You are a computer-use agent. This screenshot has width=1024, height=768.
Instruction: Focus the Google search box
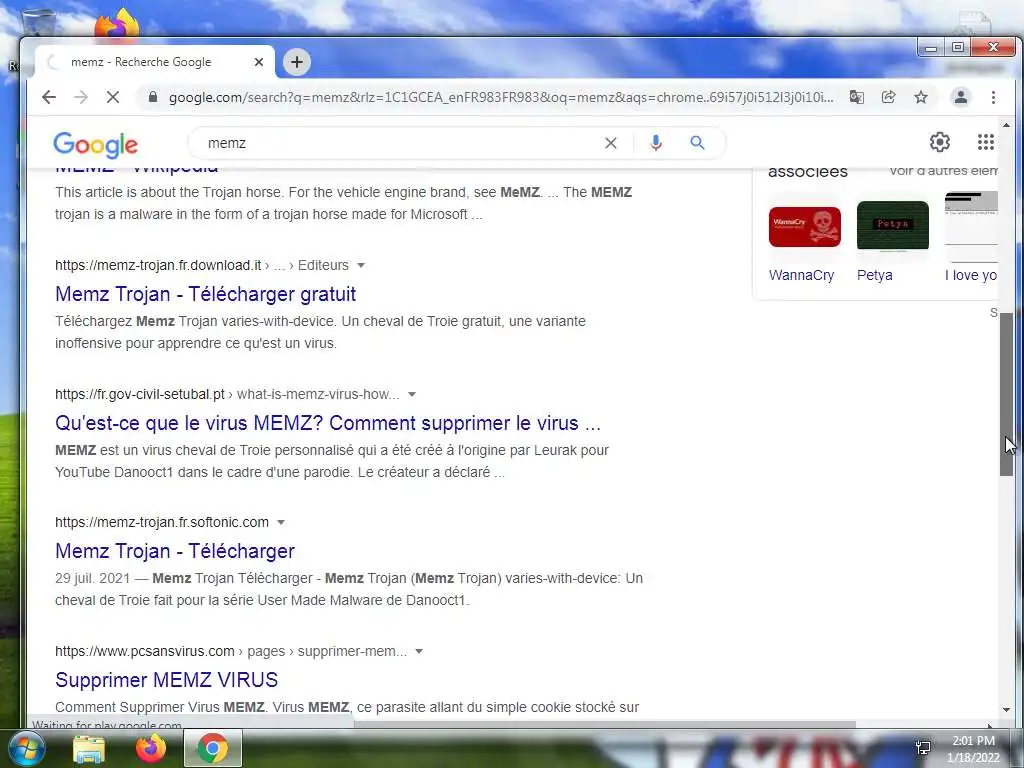(x=398, y=143)
